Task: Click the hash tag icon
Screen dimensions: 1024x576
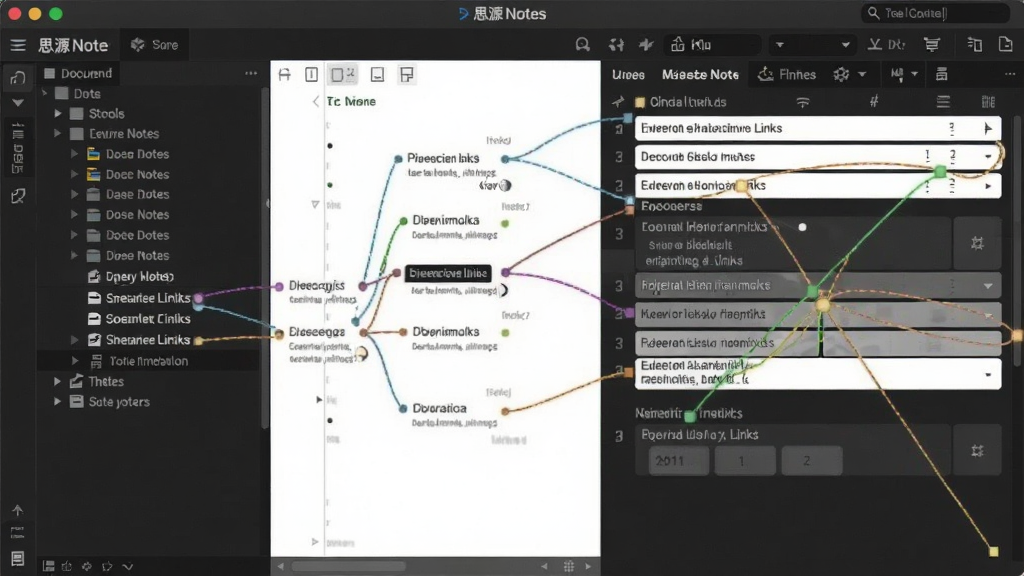Action: tap(874, 101)
